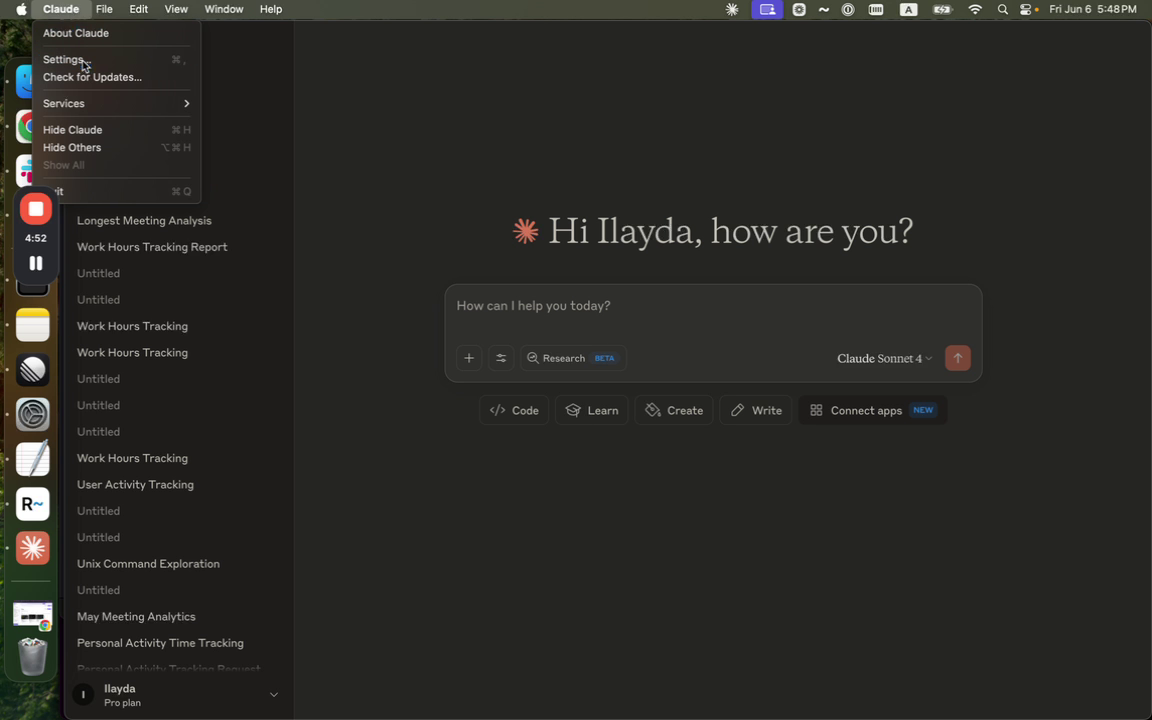Select the Write suggestion chip
The width and height of the screenshot is (1152, 720).
click(x=756, y=410)
